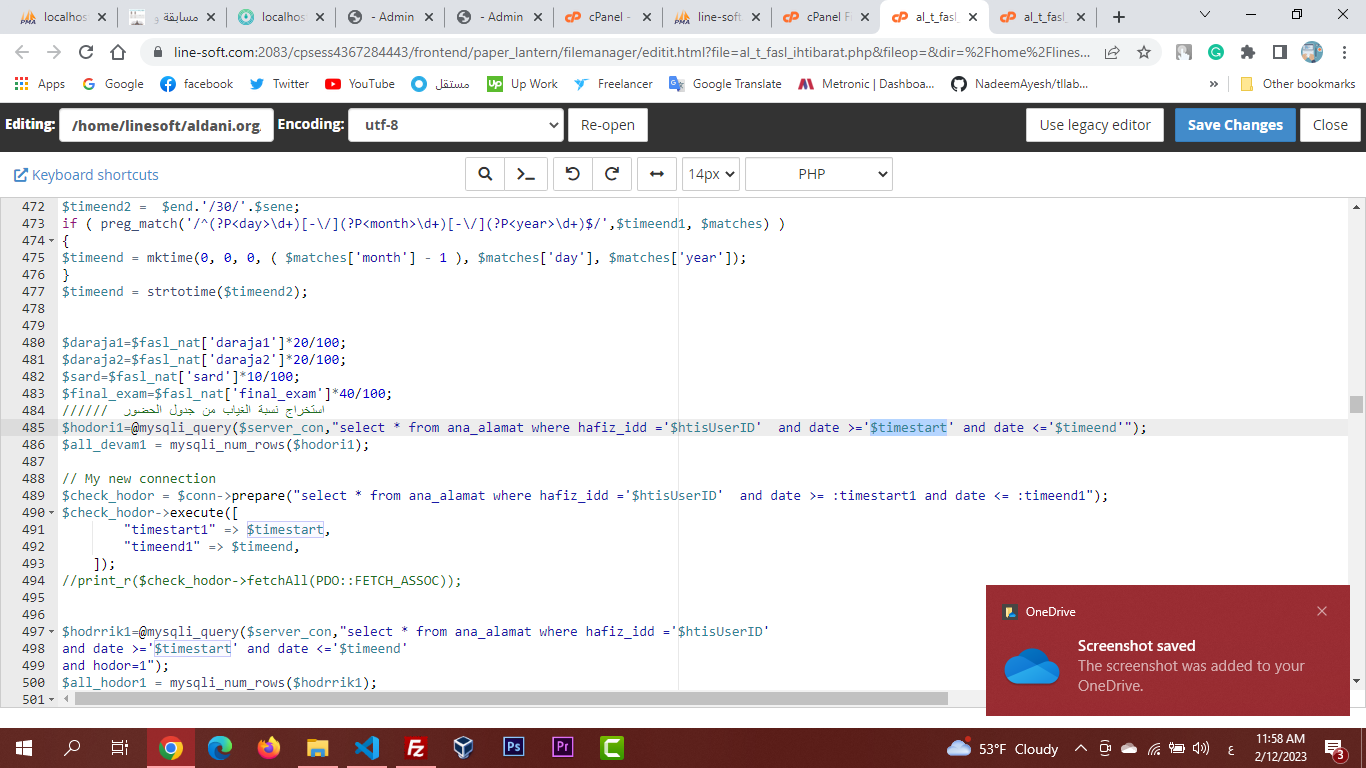Click Save Changes button

pos(1234,125)
